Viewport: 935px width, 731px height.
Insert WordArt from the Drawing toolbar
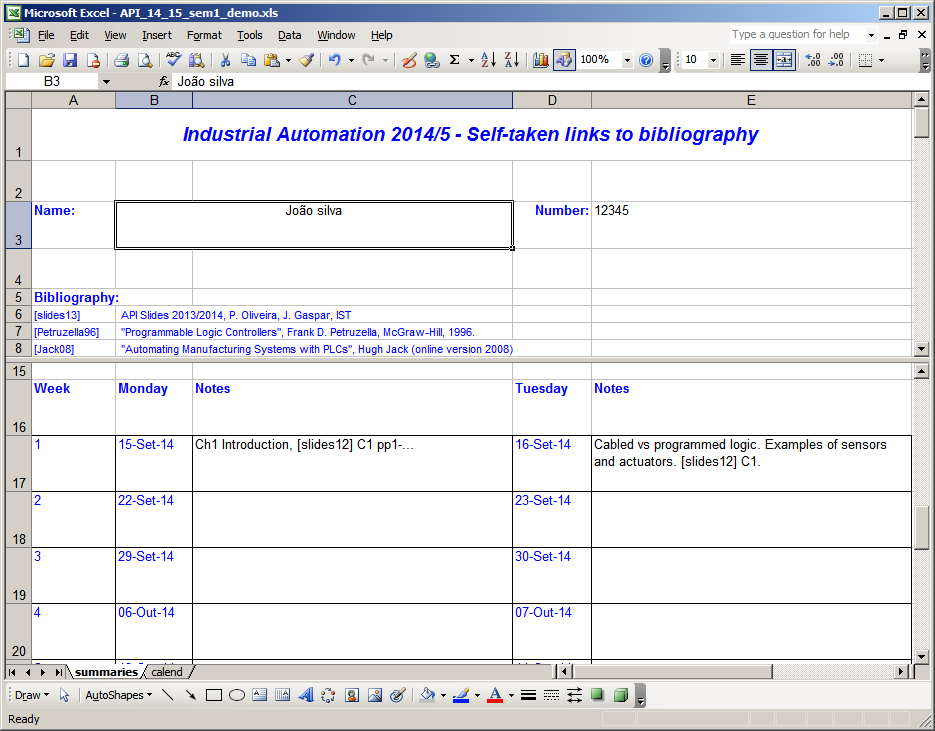tap(306, 695)
